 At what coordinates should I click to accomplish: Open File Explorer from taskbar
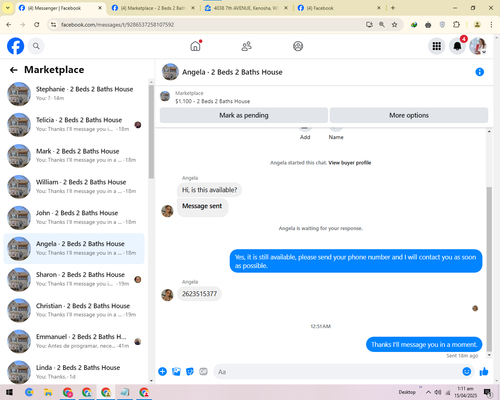click(48, 392)
